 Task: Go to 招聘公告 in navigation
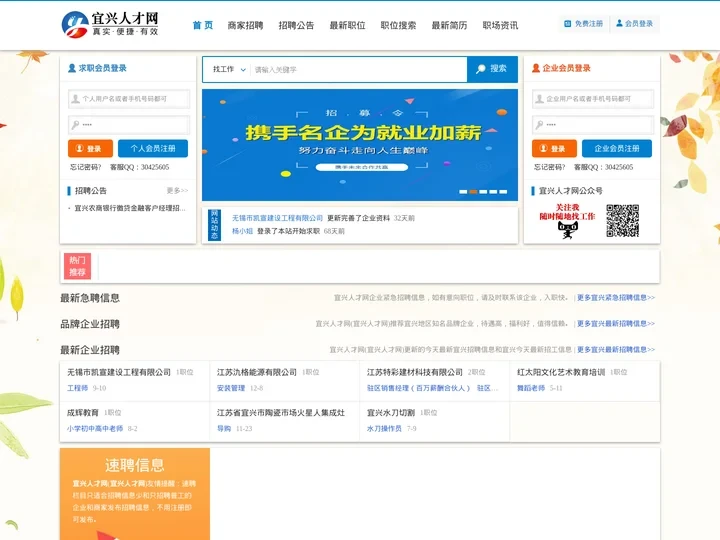tap(296, 25)
